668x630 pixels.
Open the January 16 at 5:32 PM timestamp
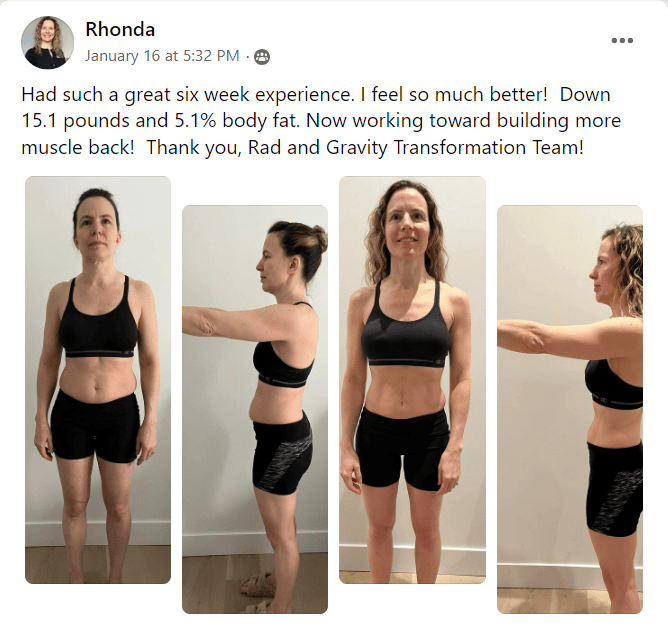[162, 56]
